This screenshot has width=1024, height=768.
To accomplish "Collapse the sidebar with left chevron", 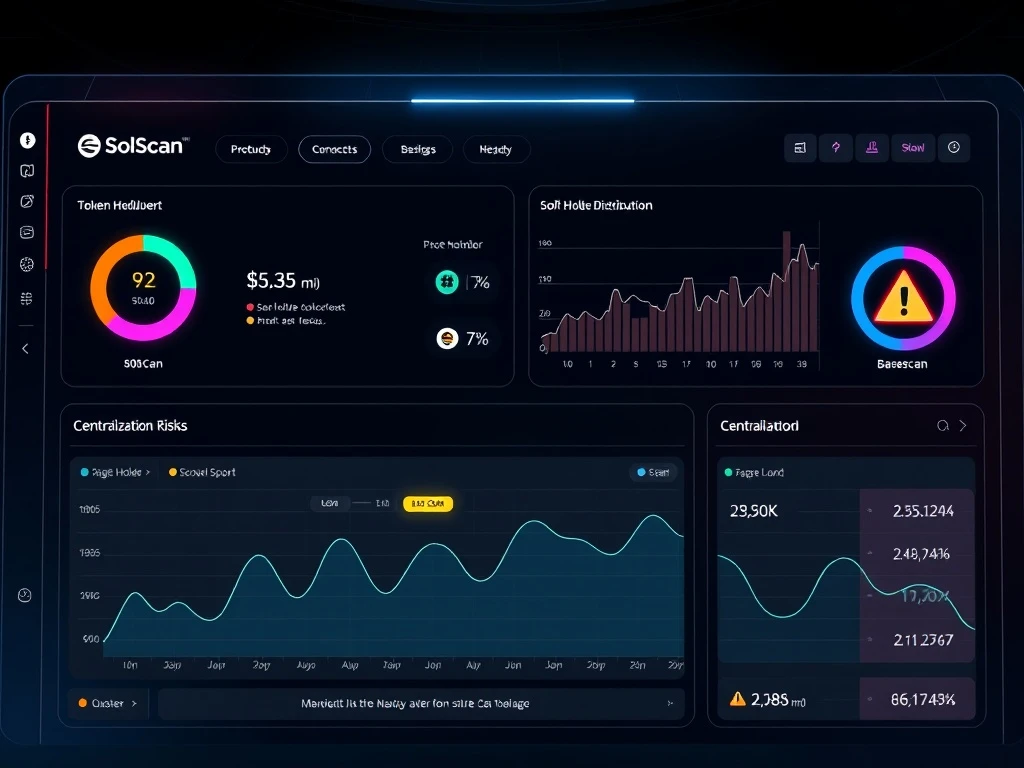I will pos(25,349).
